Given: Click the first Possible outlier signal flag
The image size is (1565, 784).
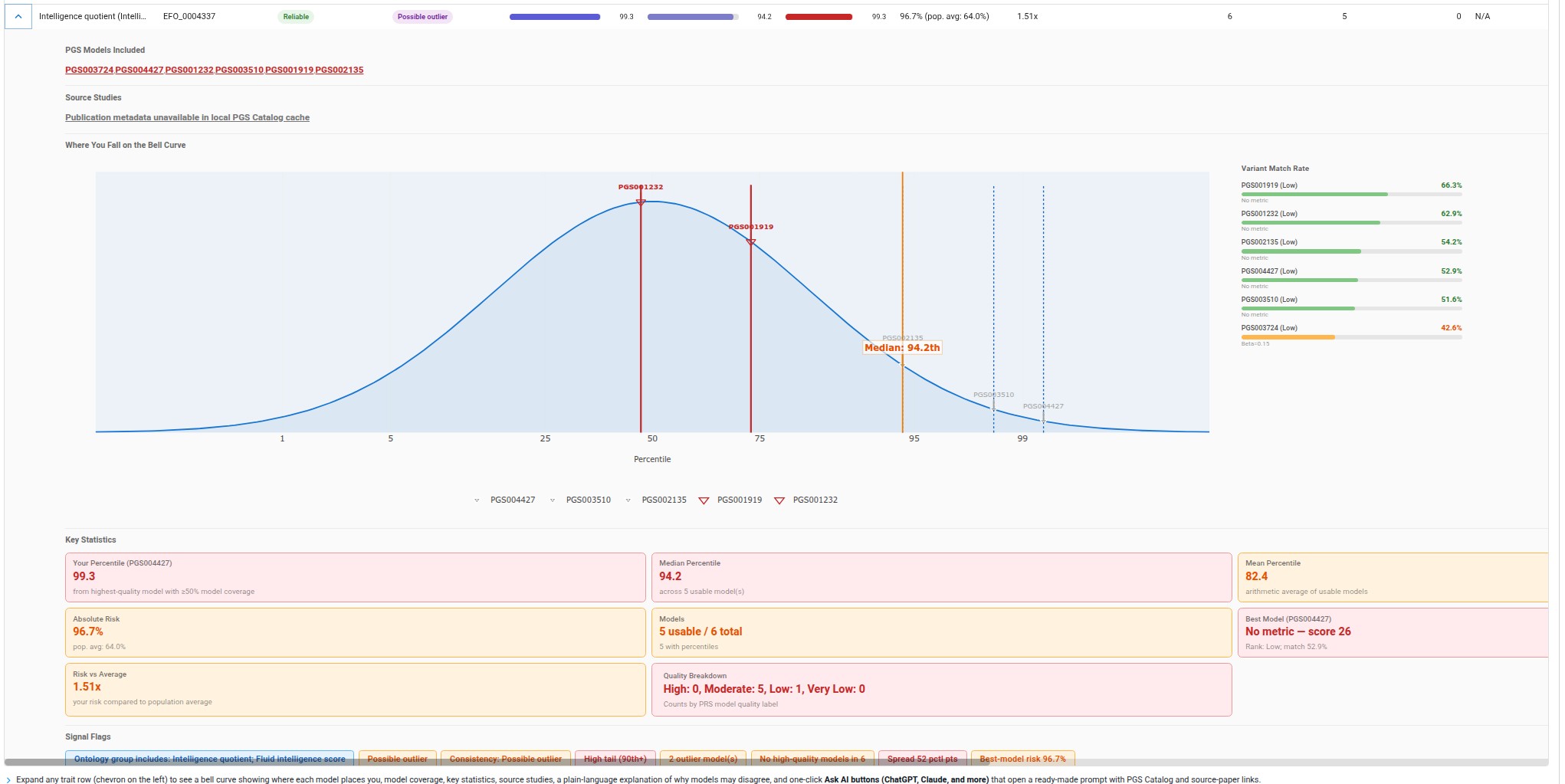Looking at the screenshot, I should click(398, 759).
